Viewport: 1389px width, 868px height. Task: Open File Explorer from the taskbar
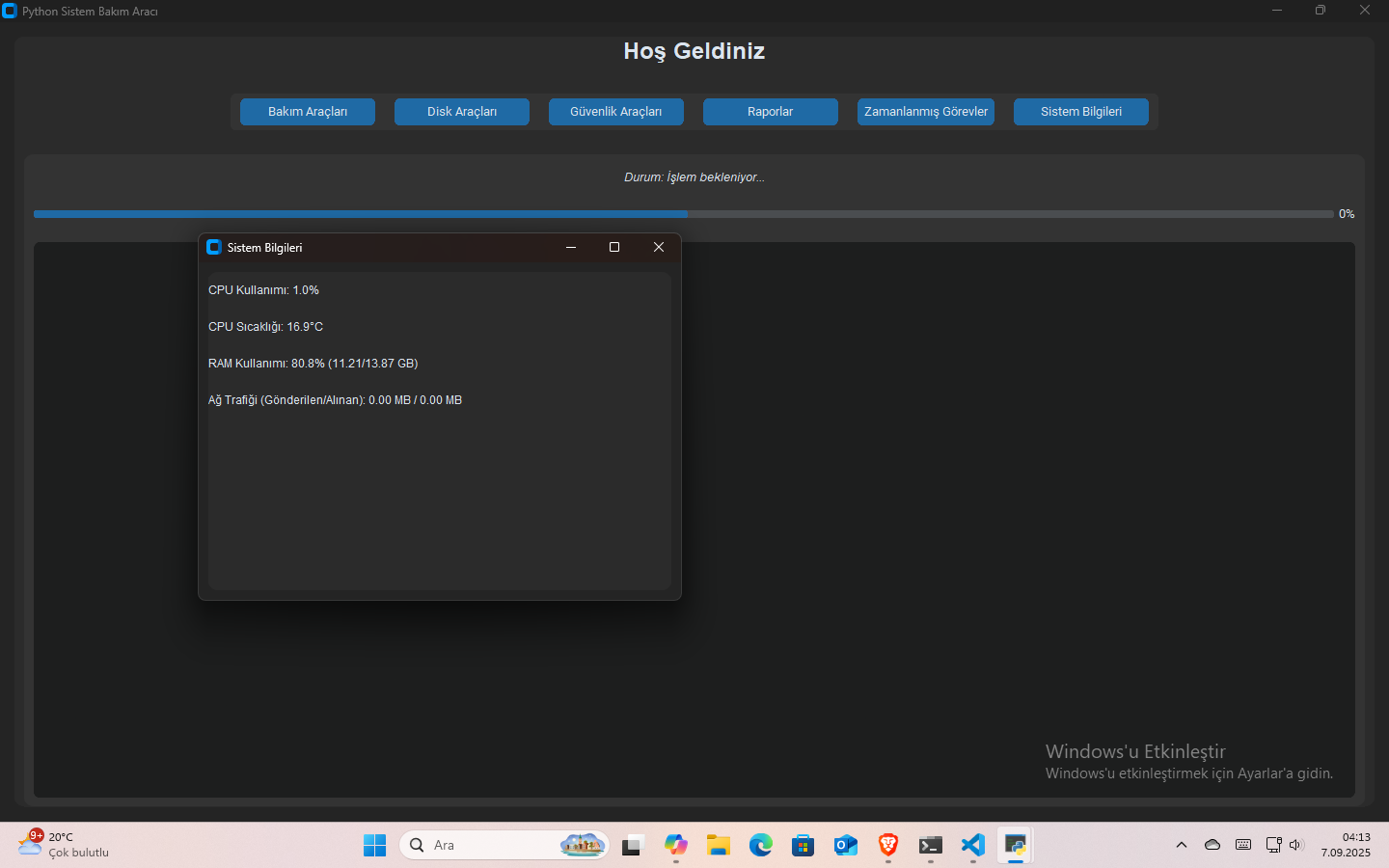[719, 845]
